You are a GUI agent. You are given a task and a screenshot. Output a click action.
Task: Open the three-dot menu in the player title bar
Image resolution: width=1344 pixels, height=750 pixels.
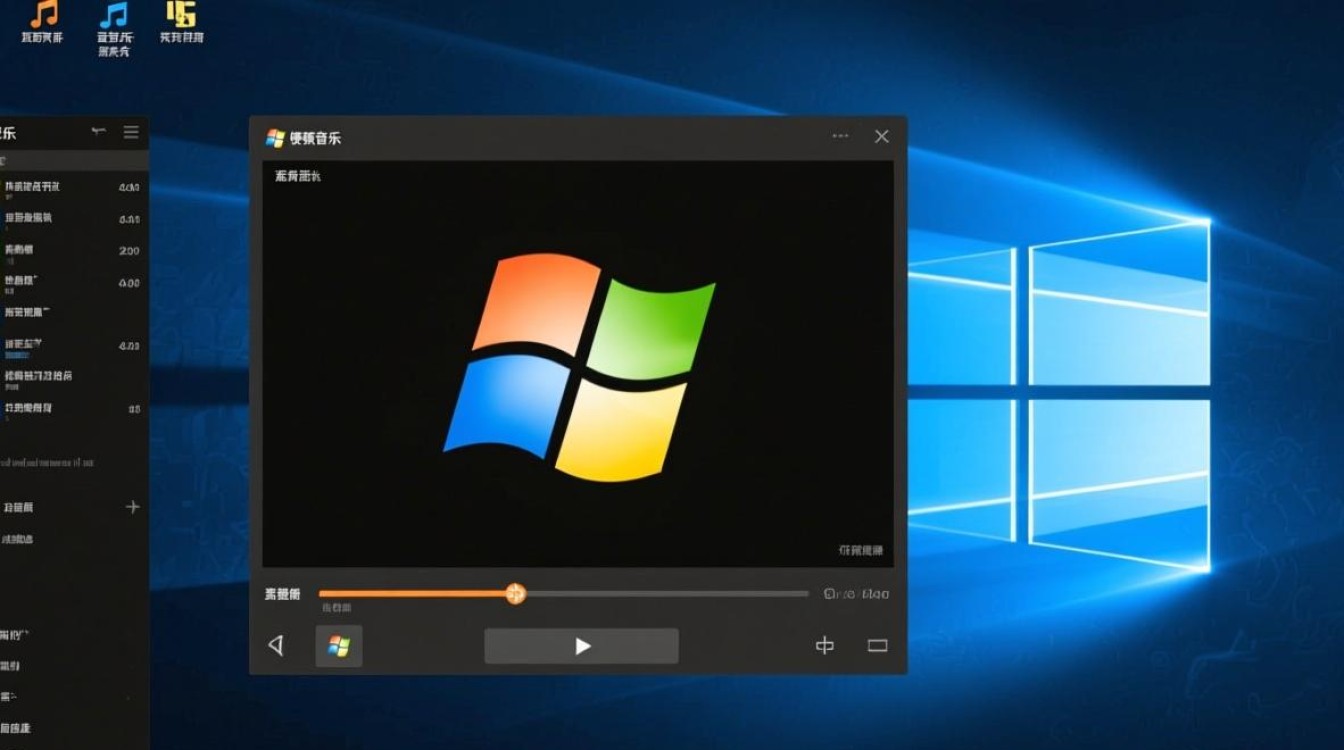click(839, 136)
